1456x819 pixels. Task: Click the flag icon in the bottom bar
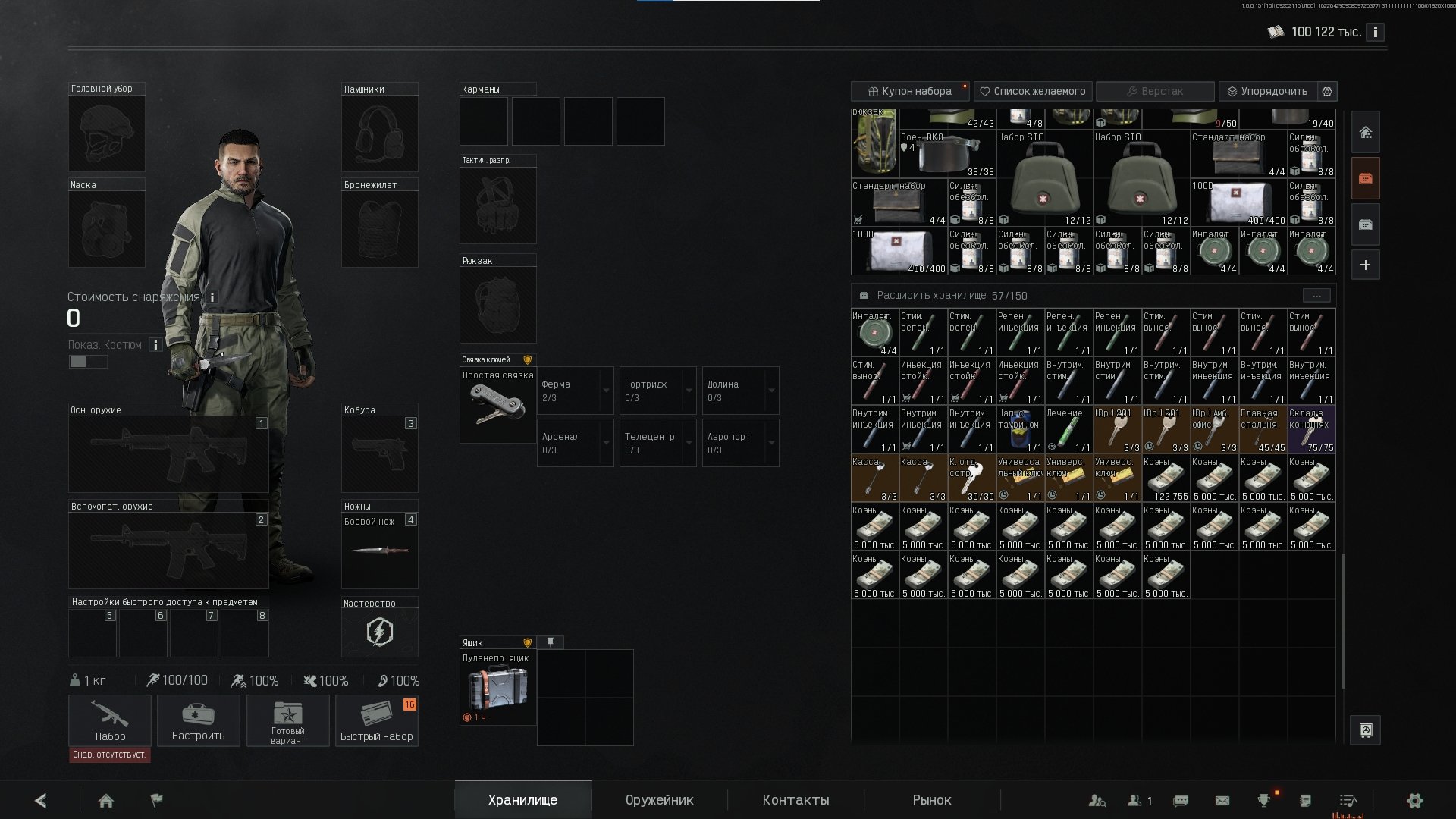pyautogui.click(x=157, y=800)
